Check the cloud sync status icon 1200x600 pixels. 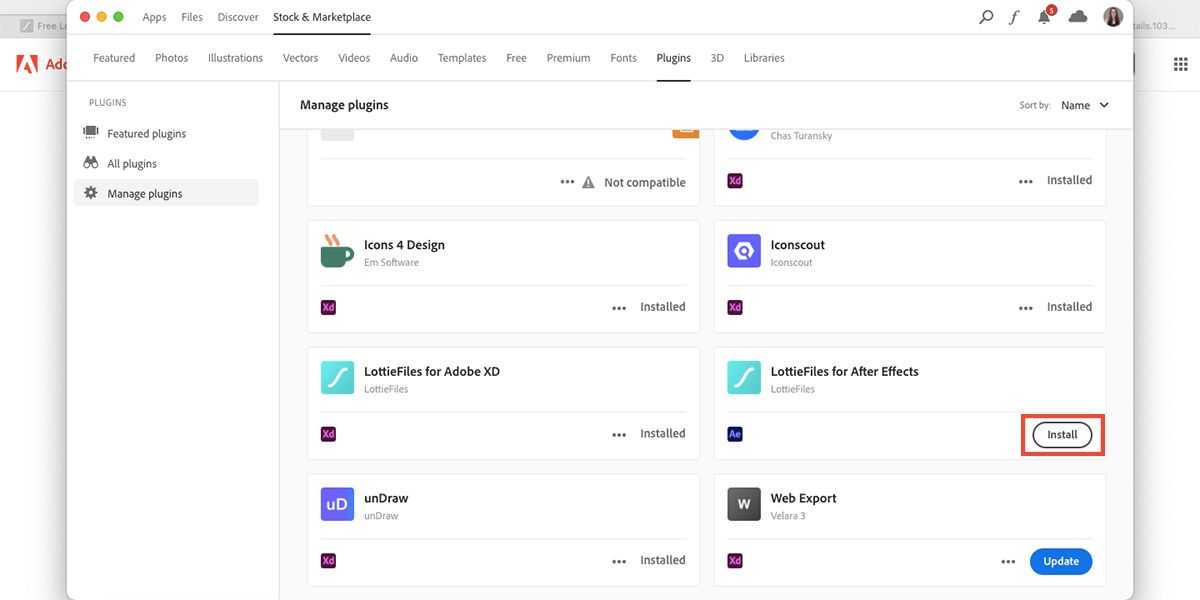(1078, 17)
